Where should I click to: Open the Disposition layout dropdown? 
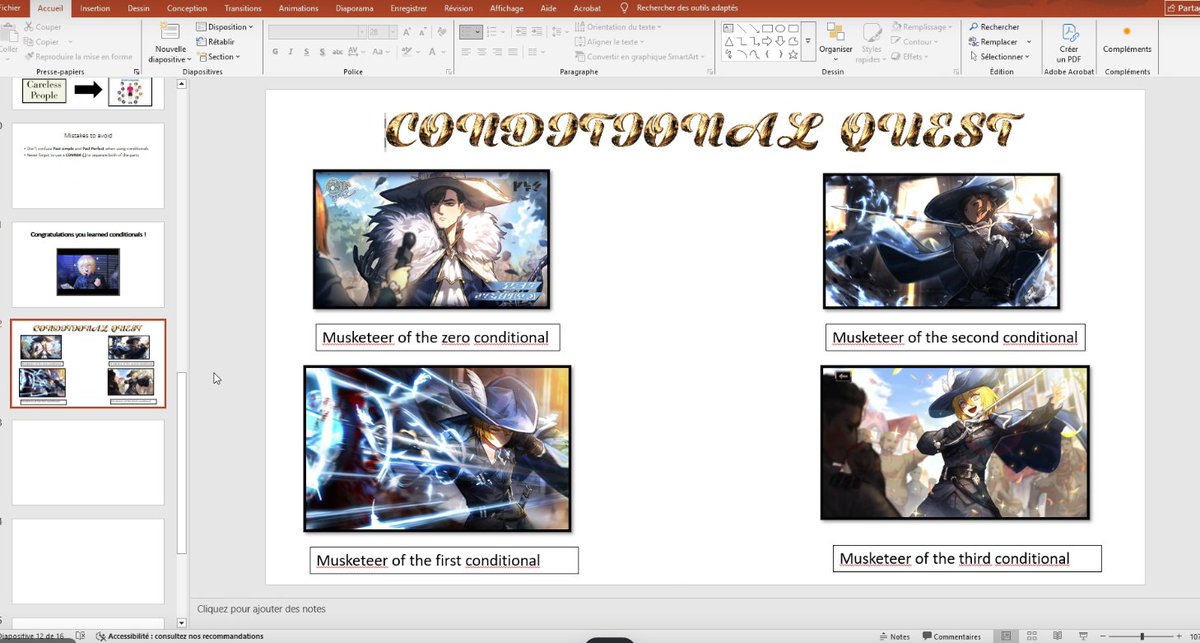224,27
